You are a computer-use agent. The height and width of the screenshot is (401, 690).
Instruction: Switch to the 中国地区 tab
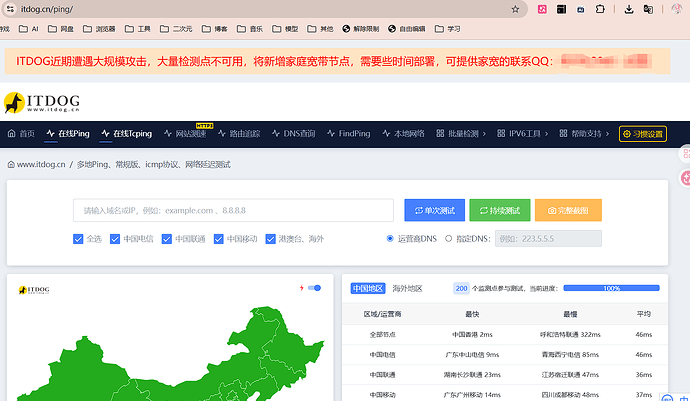[x=368, y=288]
